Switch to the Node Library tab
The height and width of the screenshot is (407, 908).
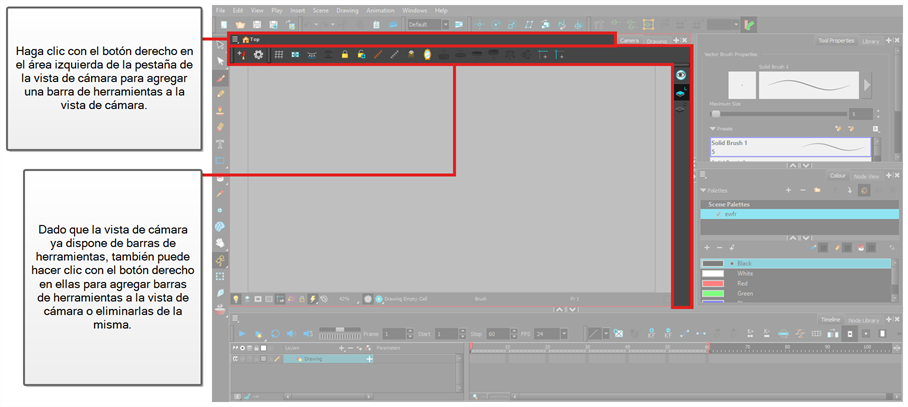(863, 320)
